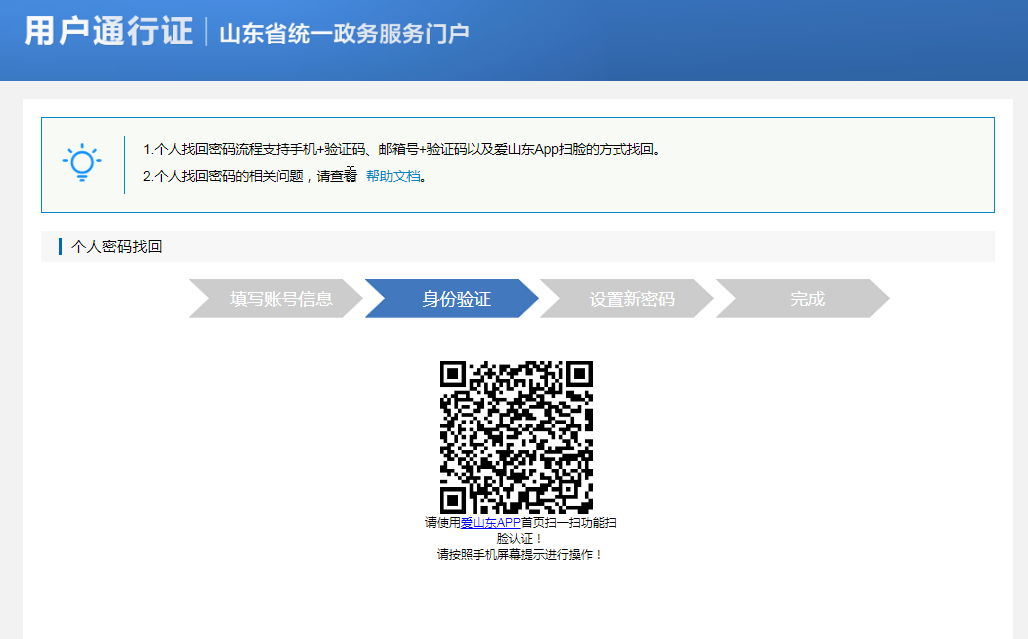Click the 完成 step arrow
The width and height of the screenshot is (1028, 639).
point(807,299)
